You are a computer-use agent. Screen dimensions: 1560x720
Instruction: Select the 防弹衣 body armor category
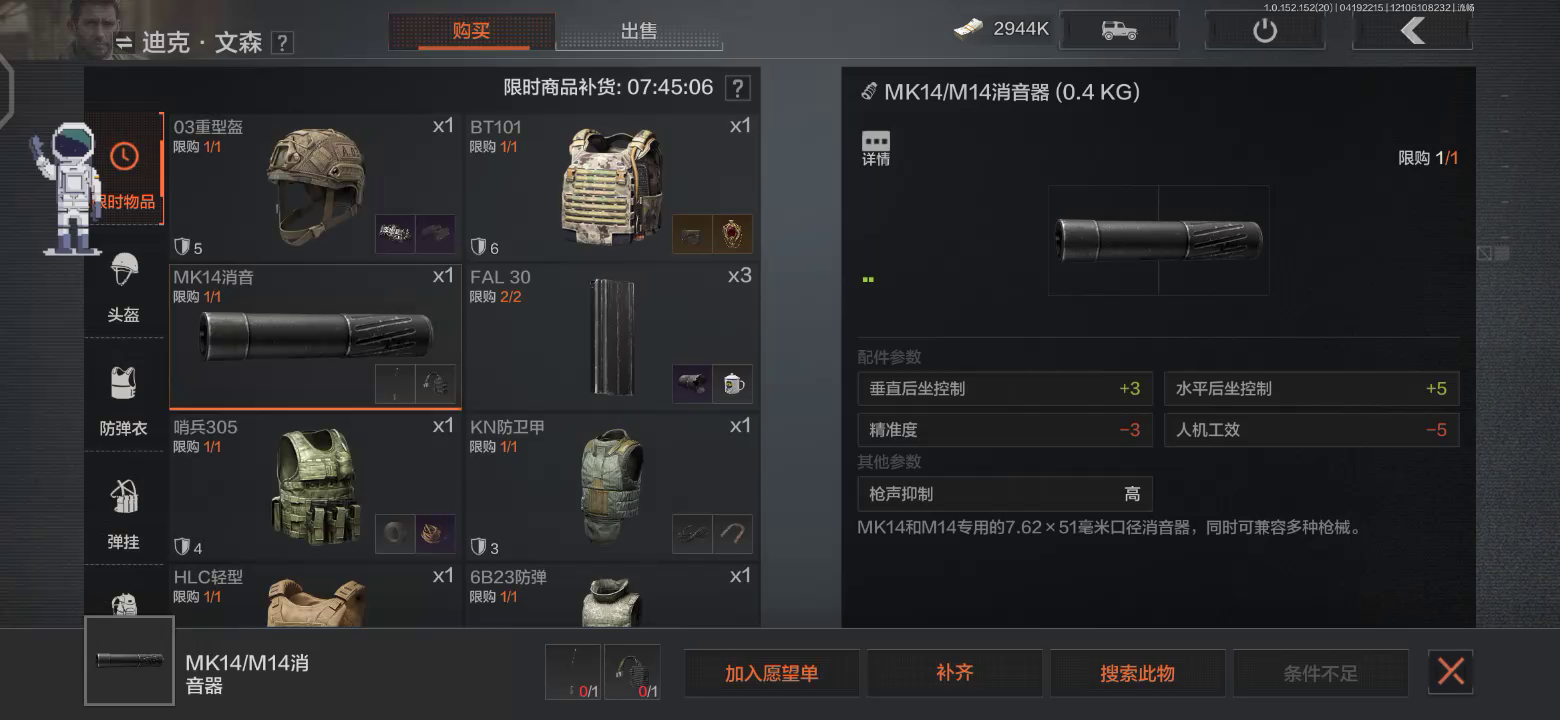click(x=124, y=397)
